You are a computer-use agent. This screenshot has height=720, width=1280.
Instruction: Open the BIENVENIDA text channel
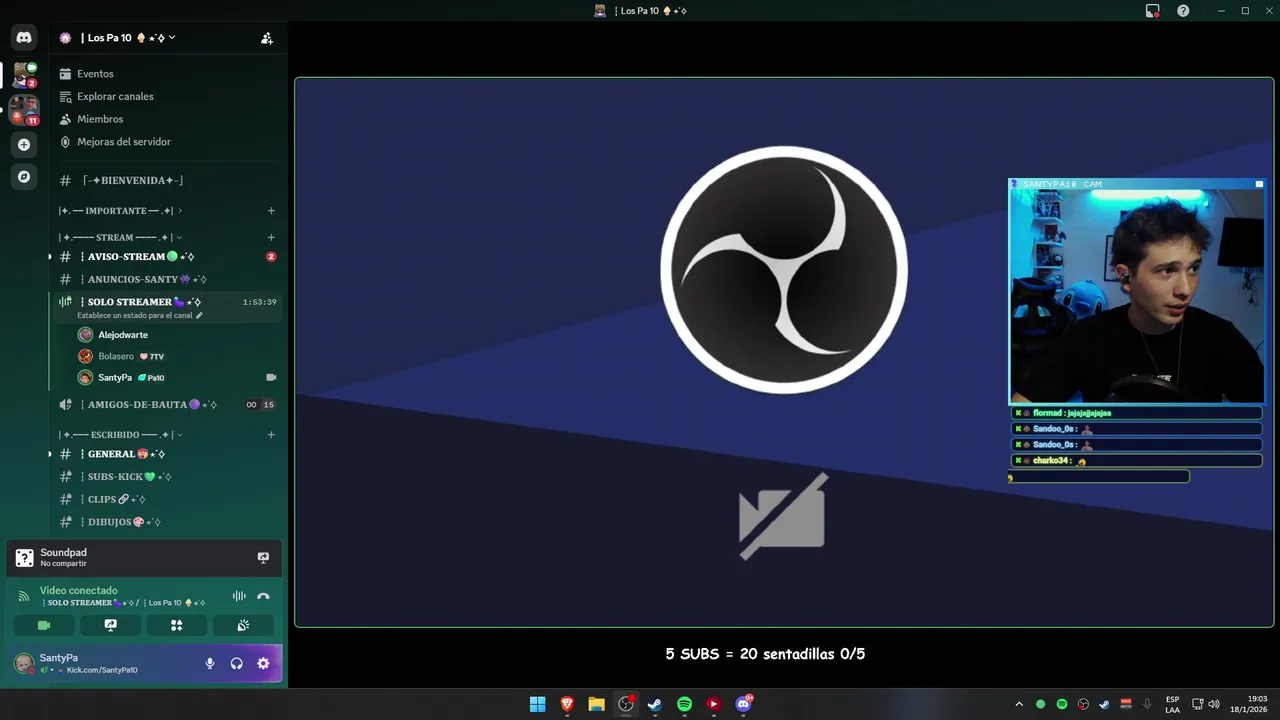[133, 180]
